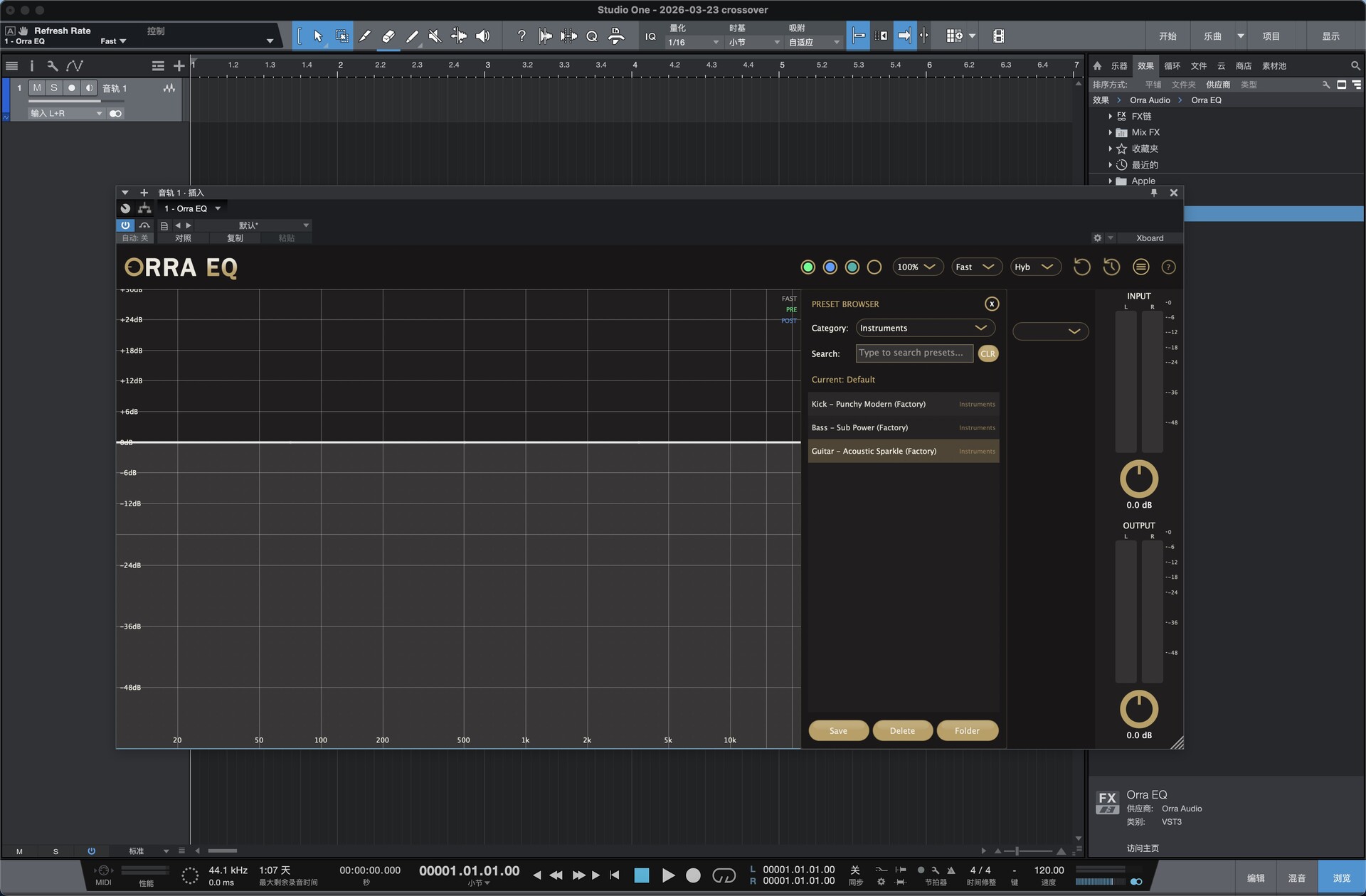
Task: Click the transport Stop button
Action: tap(641, 875)
